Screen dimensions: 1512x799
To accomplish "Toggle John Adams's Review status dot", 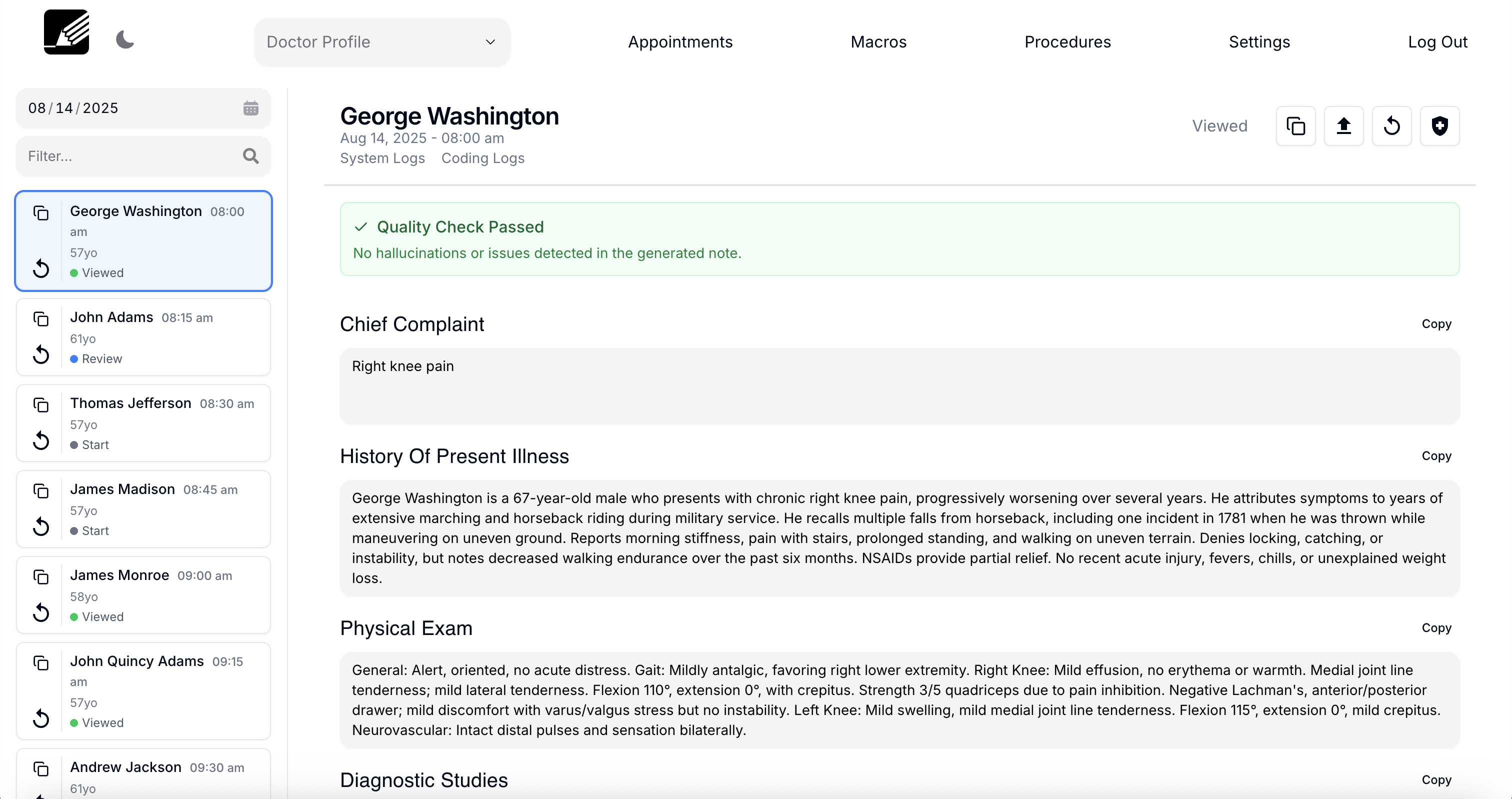I will [73, 359].
